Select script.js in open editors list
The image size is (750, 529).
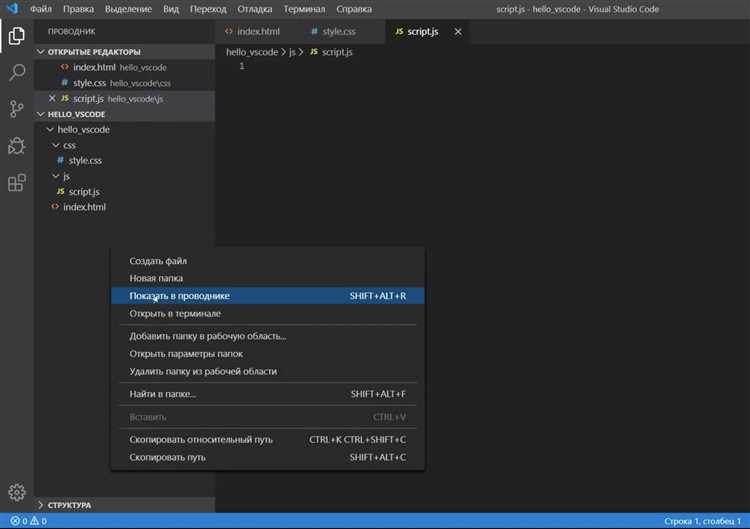tap(124, 98)
